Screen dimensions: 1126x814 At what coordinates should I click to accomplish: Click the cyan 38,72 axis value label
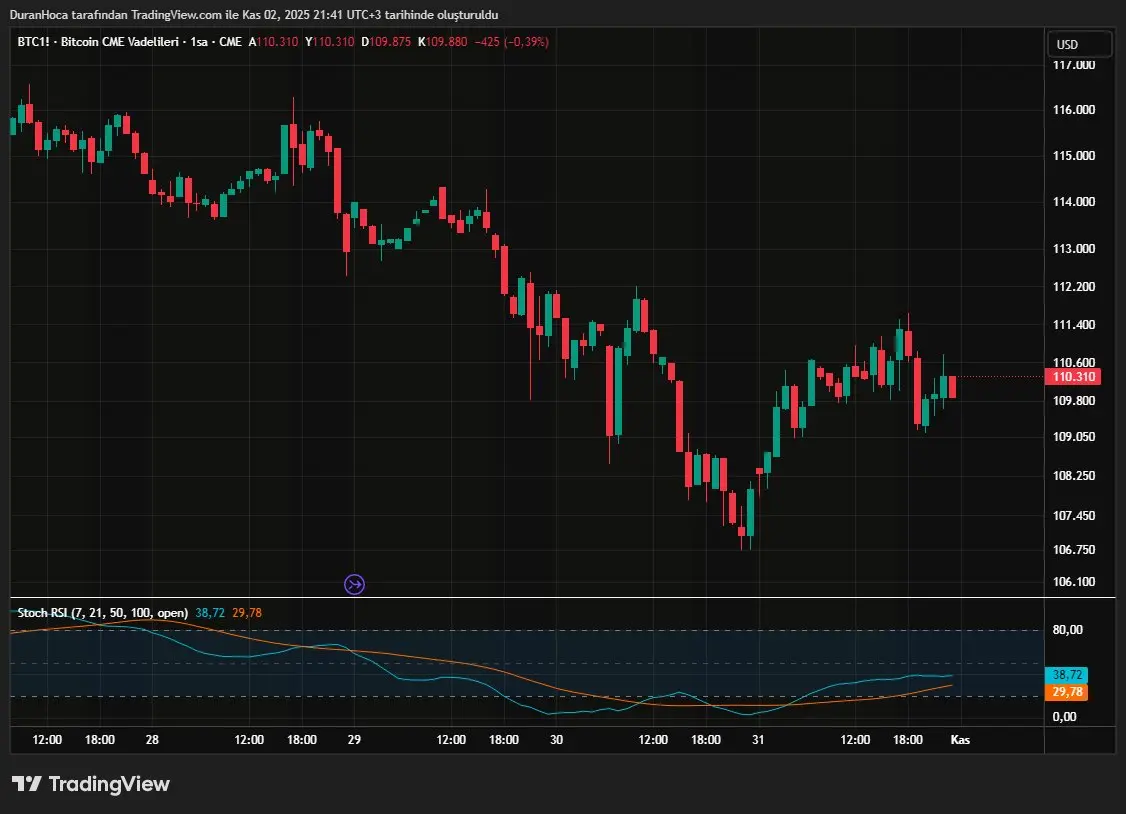click(1066, 675)
